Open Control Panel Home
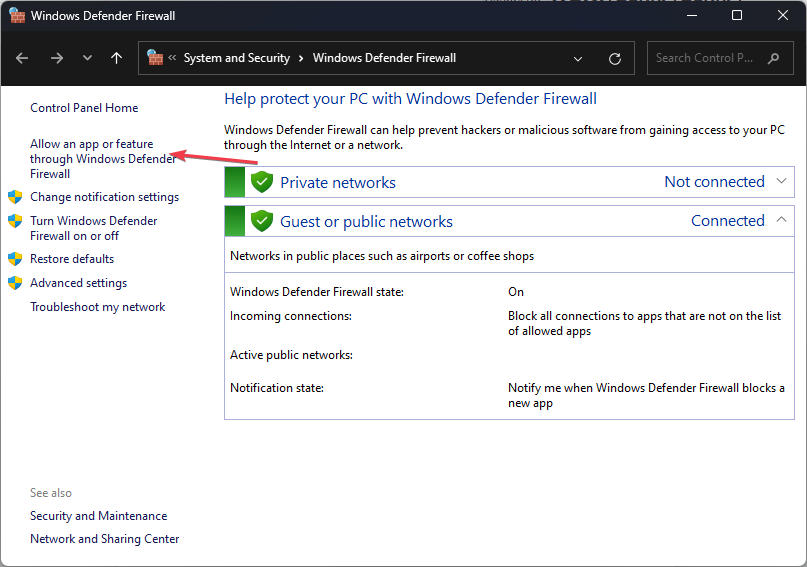The height and width of the screenshot is (567, 807). click(84, 108)
